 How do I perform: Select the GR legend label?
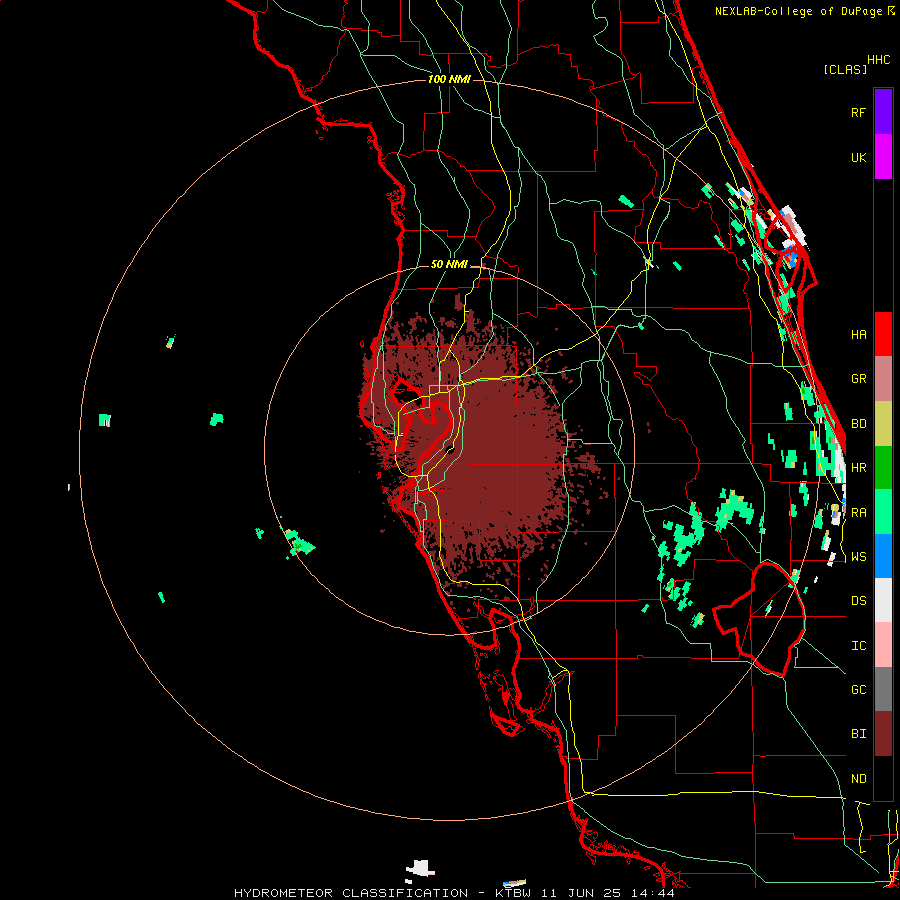[858, 379]
